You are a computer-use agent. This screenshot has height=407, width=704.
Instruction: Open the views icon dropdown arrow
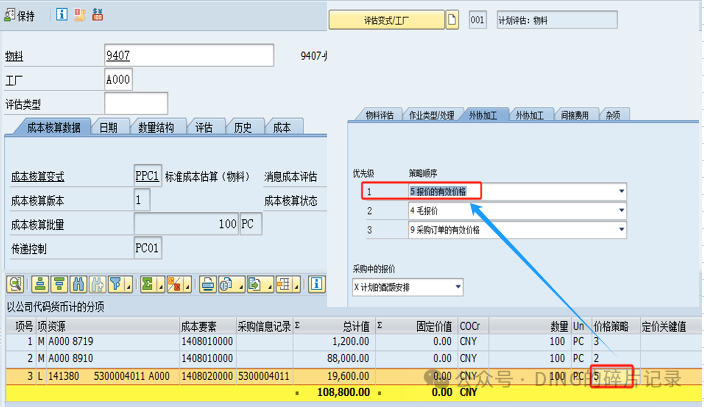pyautogui.click(x=240, y=285)
